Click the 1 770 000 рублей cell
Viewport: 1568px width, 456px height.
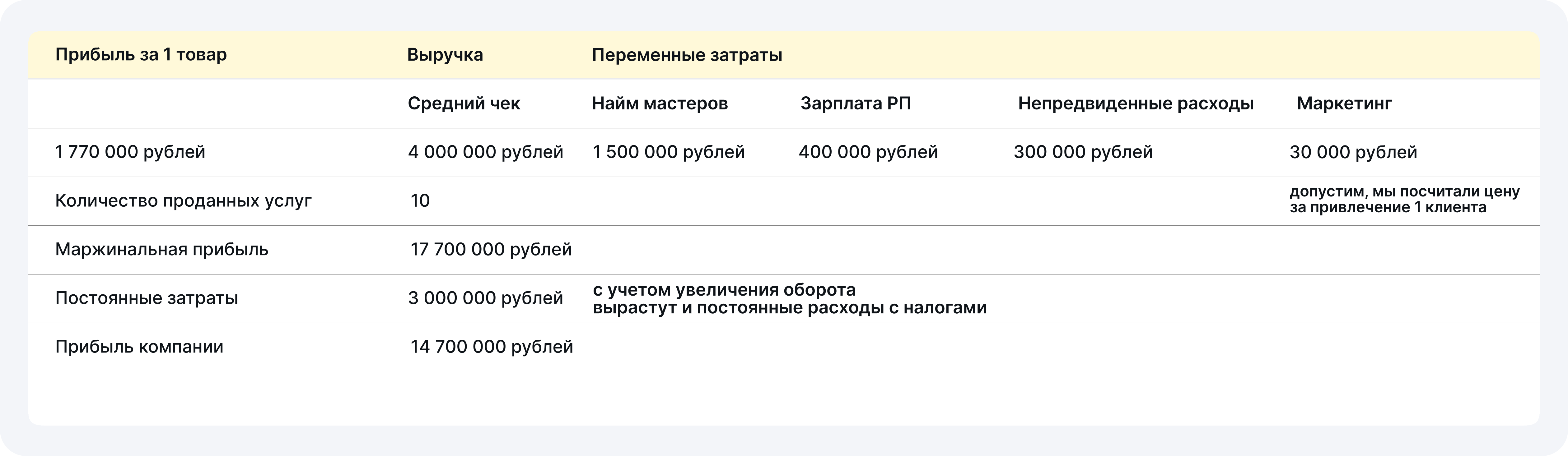pyautogui.click(x=130, y=152)
